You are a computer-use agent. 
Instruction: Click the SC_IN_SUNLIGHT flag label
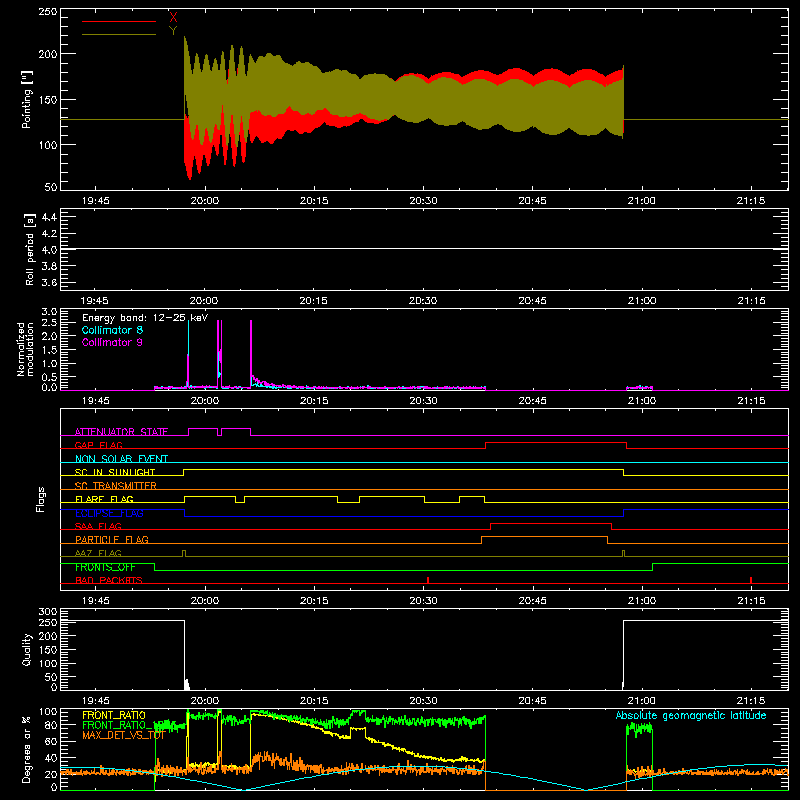pyautogui.click(x=115, y=472)
